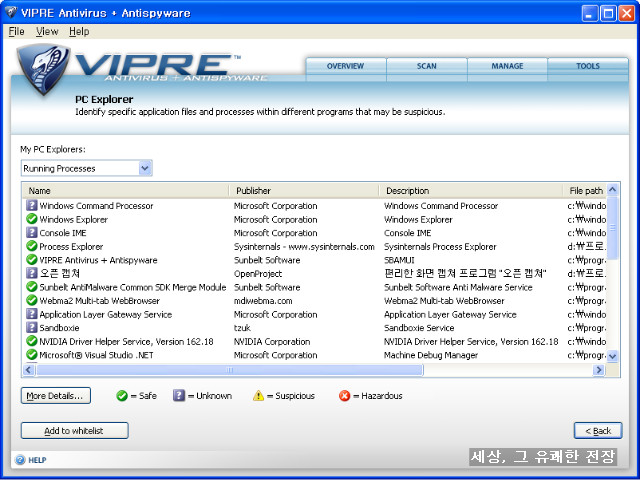Click the Machine Debug Manager description
640x480 pixels.
[x=431, y=355]
